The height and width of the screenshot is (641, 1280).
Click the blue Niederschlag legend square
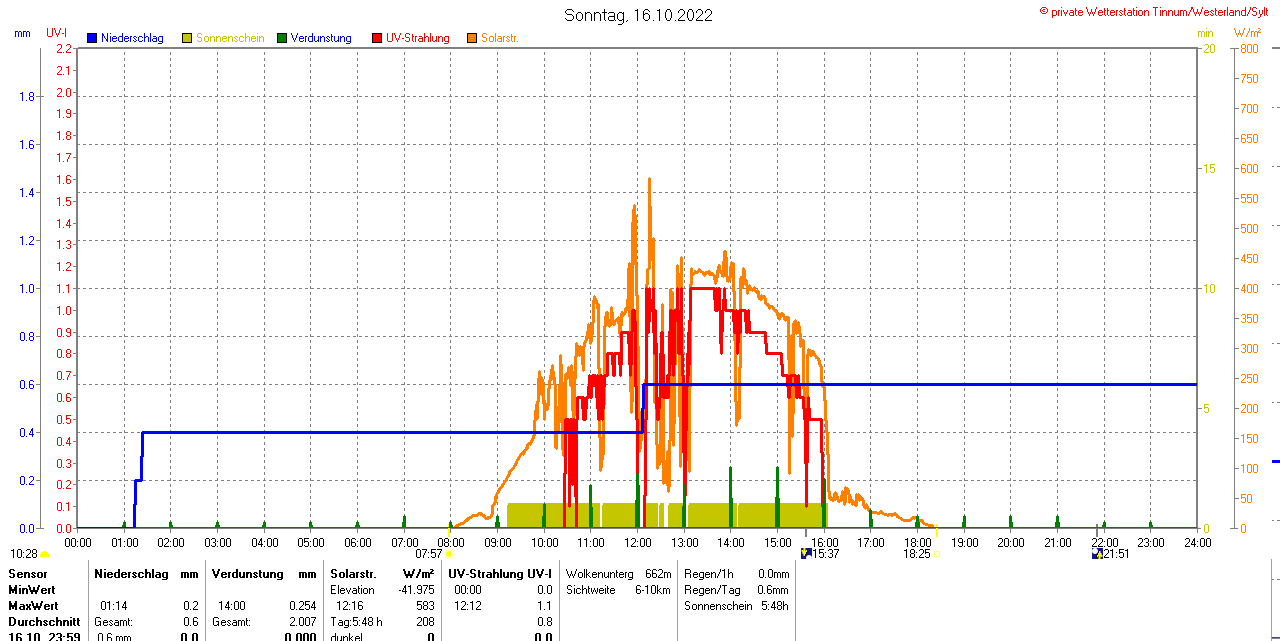[x=92, y=38]
